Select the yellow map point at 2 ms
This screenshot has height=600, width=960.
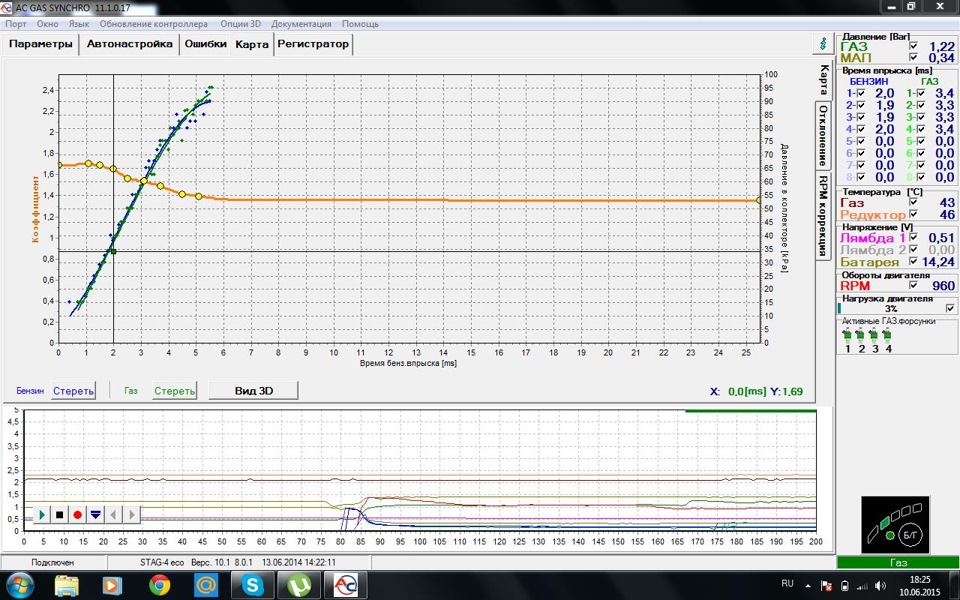(113, 168)
